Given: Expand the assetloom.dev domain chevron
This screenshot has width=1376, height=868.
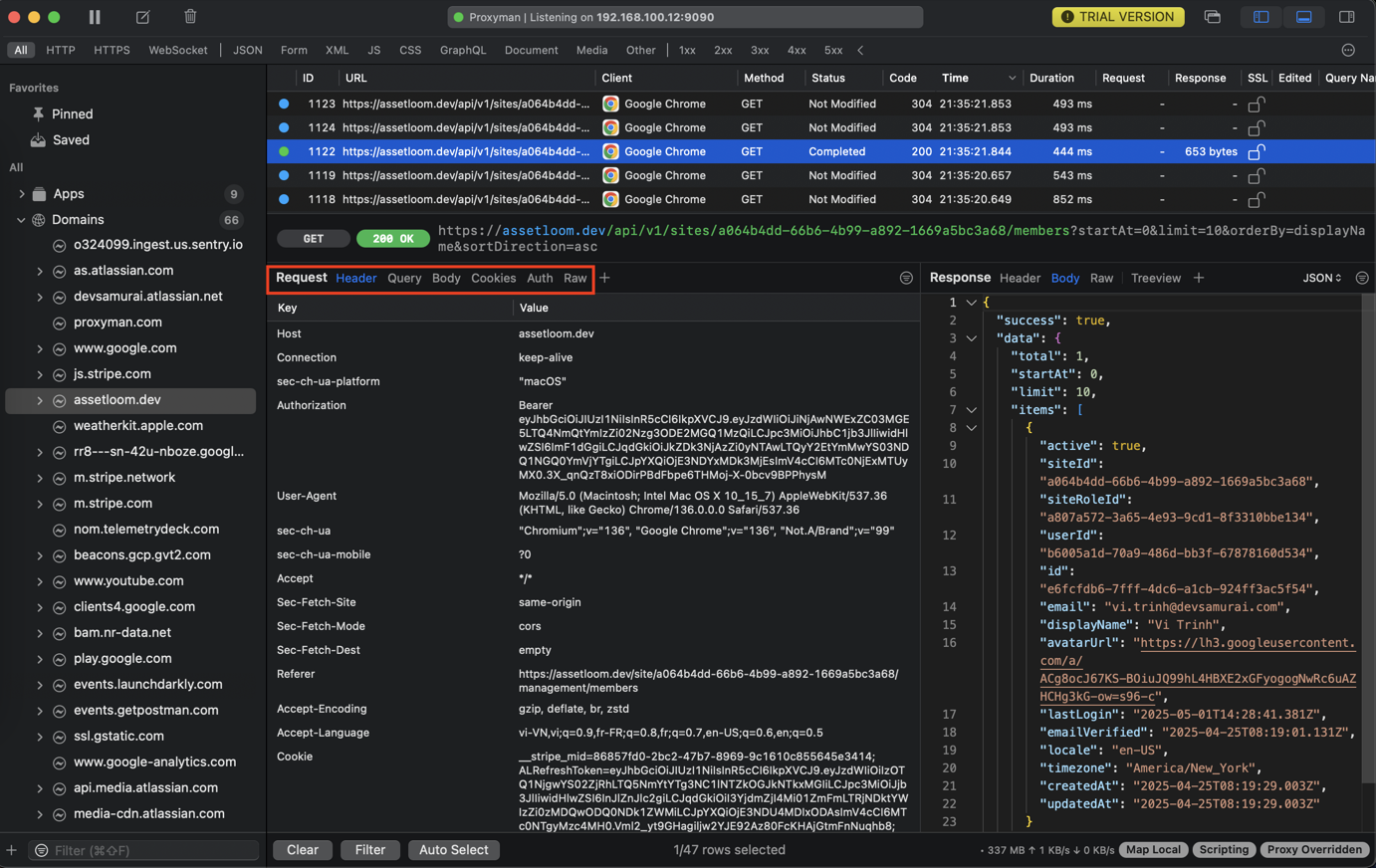Looking at the screenshot, I should [x=40, y=400].
